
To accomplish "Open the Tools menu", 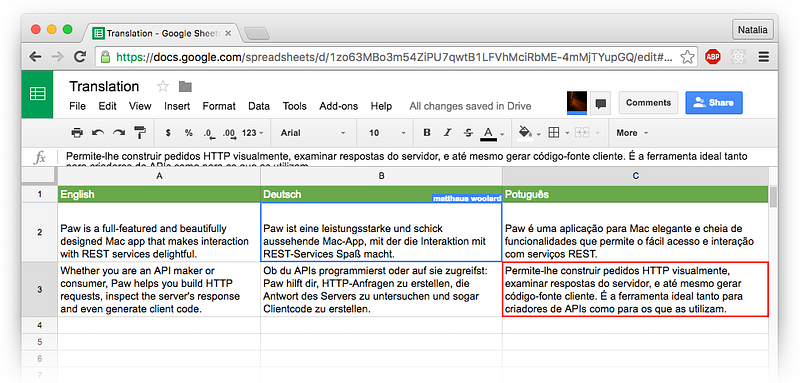I will (294, 106).
